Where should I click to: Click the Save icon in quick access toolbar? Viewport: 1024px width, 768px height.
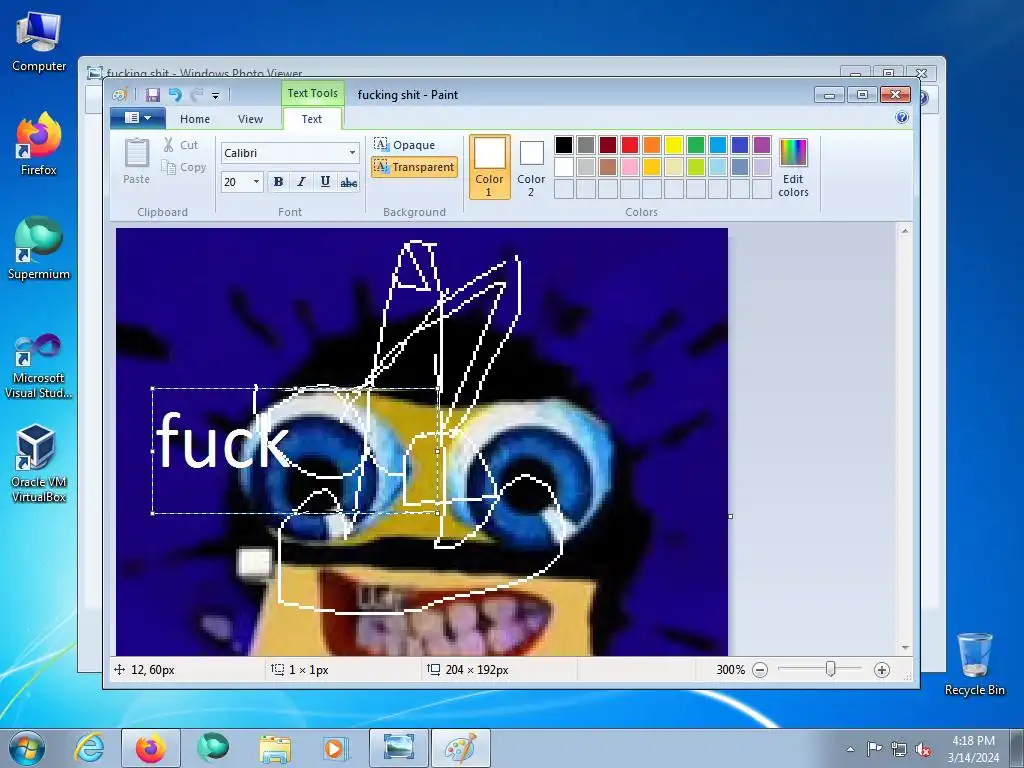153,95
